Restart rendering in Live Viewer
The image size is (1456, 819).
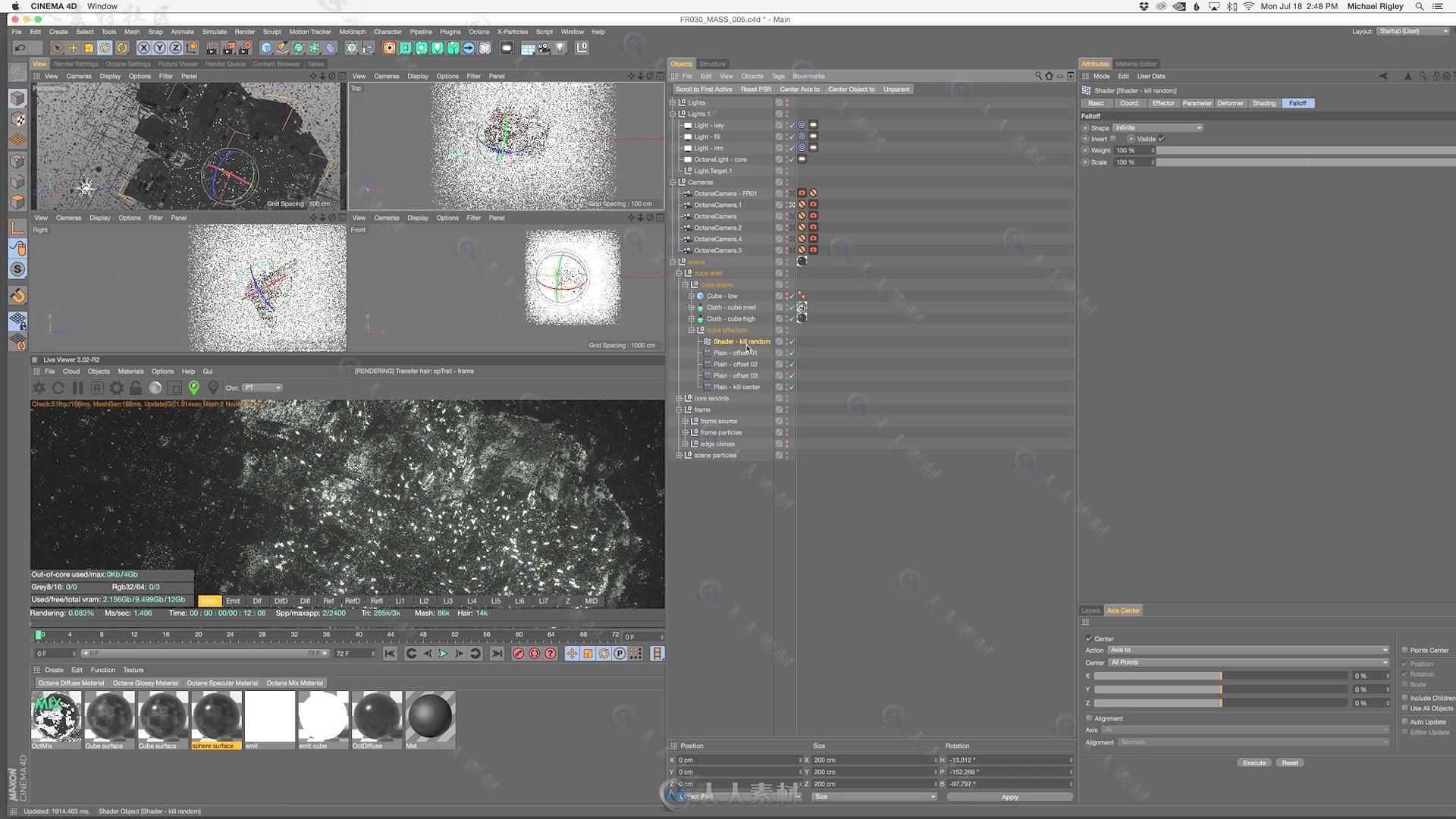tap(58, 388)
